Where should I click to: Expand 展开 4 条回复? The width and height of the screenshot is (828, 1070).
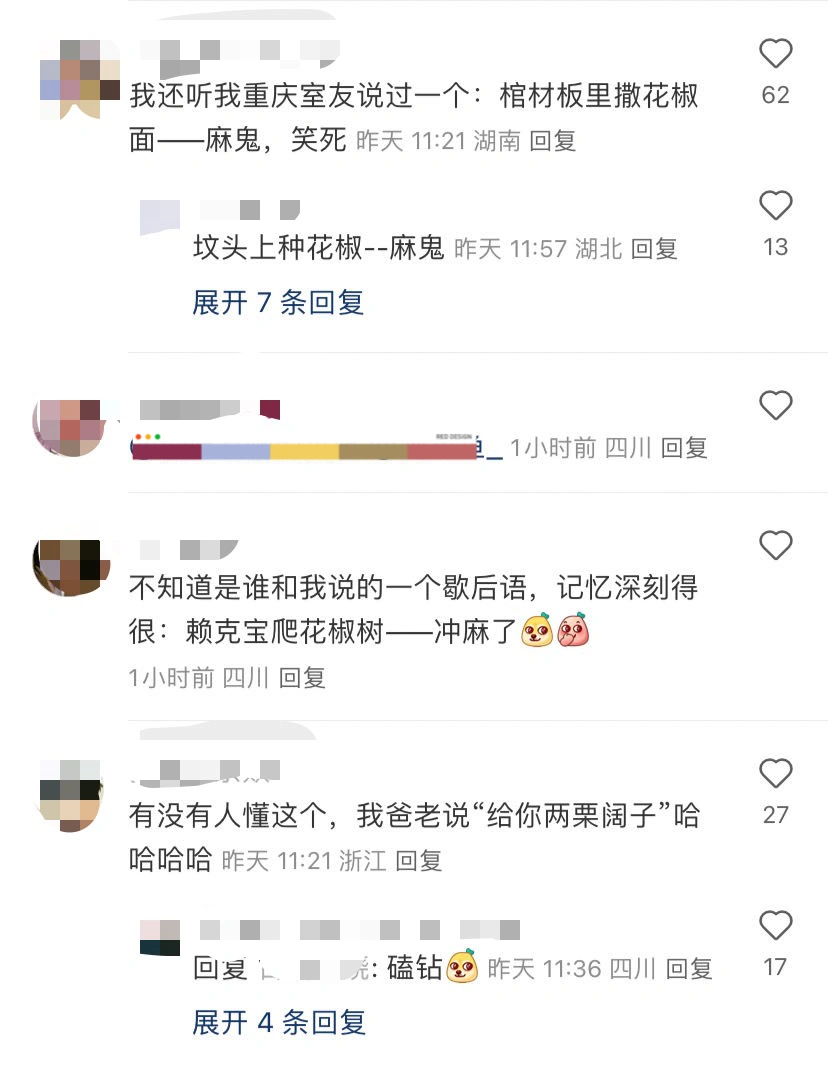[x=279, y=1022]
